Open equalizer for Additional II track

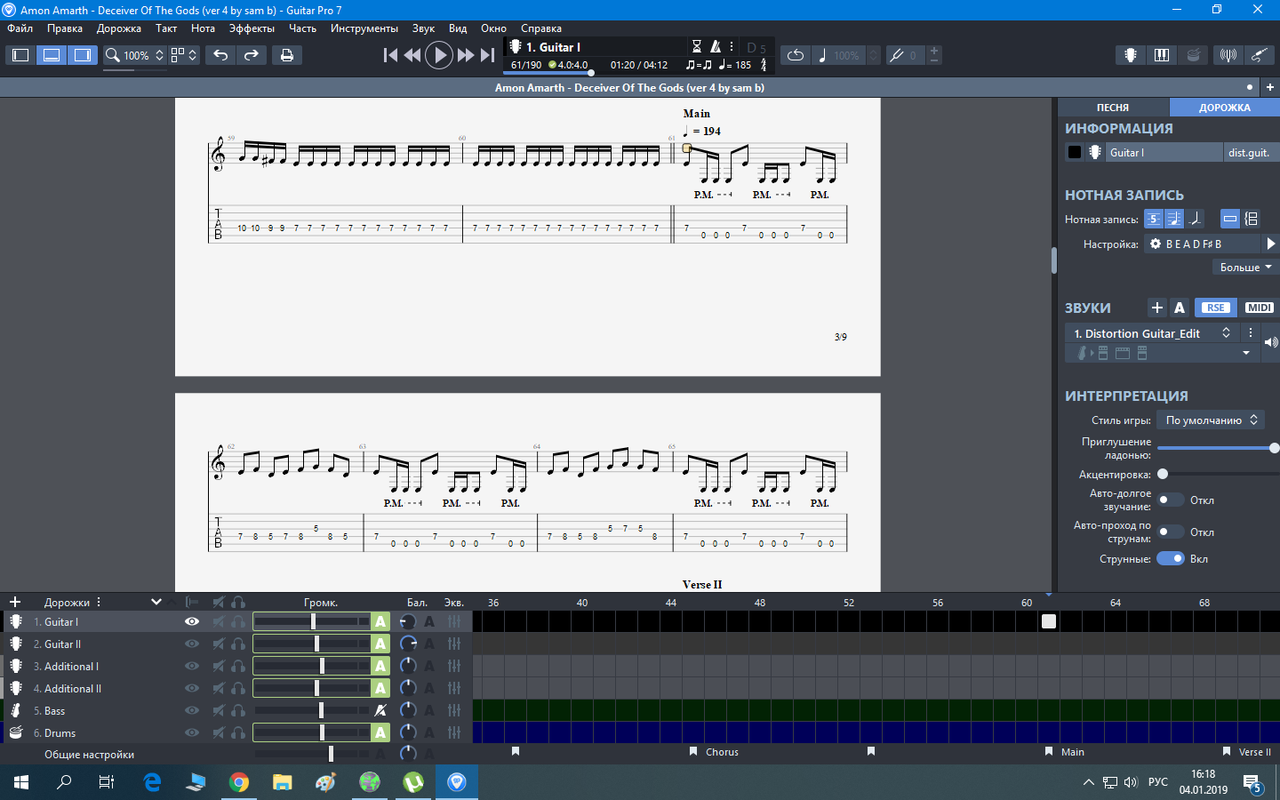[455, 688]
